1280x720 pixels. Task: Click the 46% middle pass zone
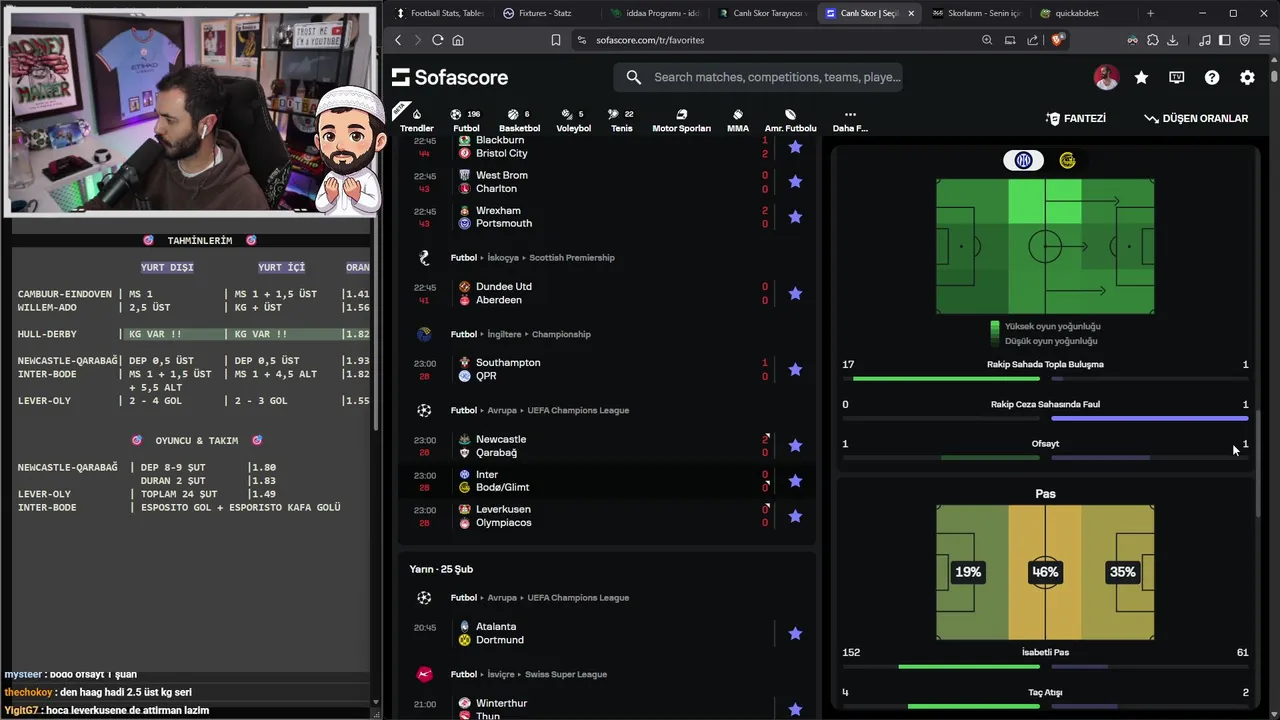(x=1045, y=572)
